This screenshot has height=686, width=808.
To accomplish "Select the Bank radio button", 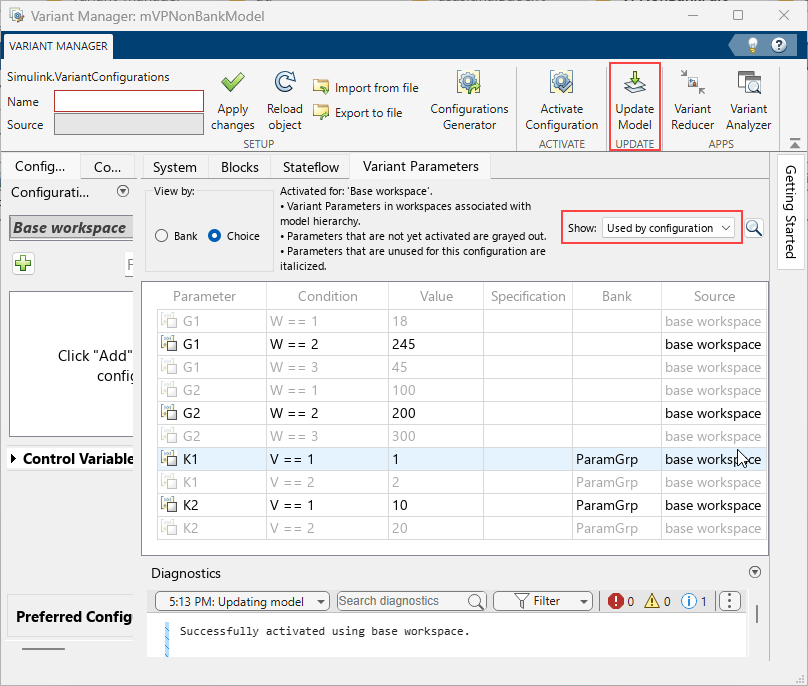I will pyautogui.click(x=161, y=236).
